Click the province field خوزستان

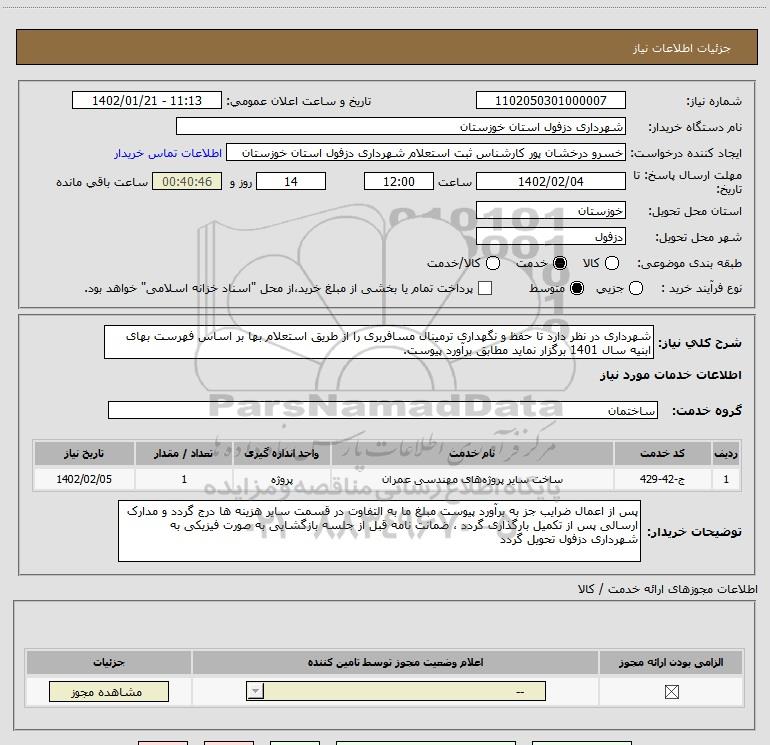[550, 210]
